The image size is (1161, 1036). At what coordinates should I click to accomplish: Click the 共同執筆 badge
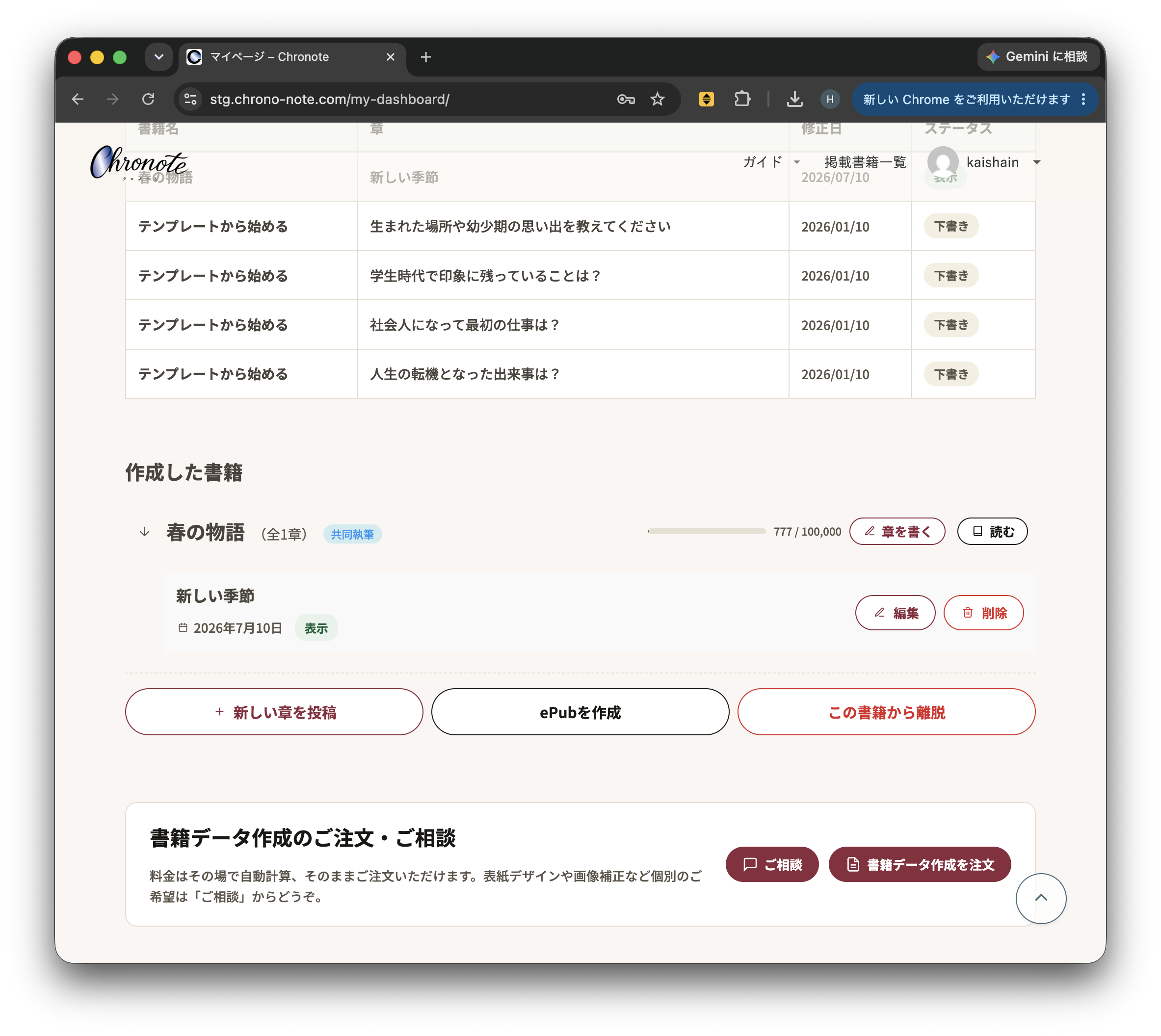point(352,534)
